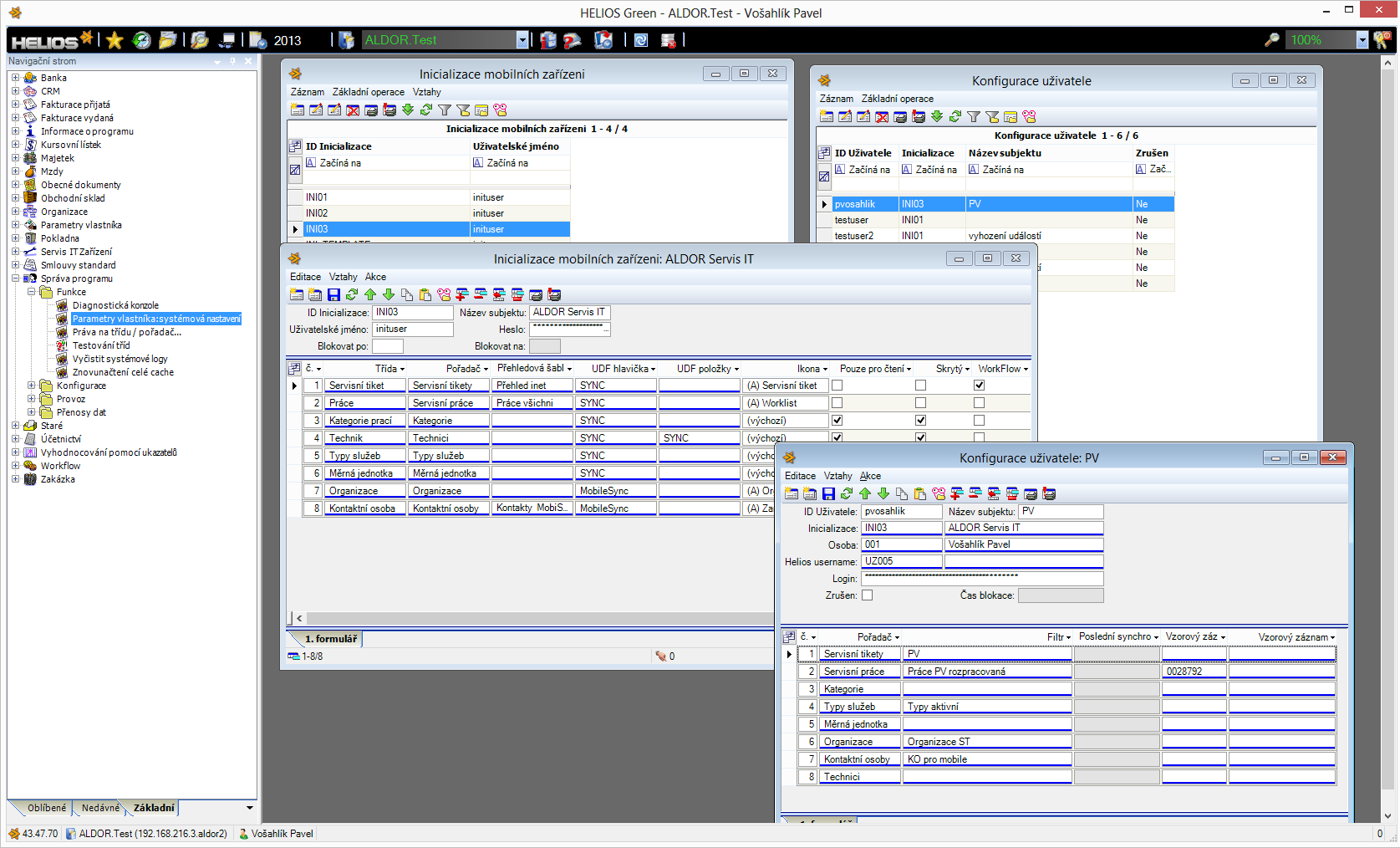Click the remove row red-minus icon in Konfigurace uživatele: PV
The image size is (1400, 848).
[975, 493]
